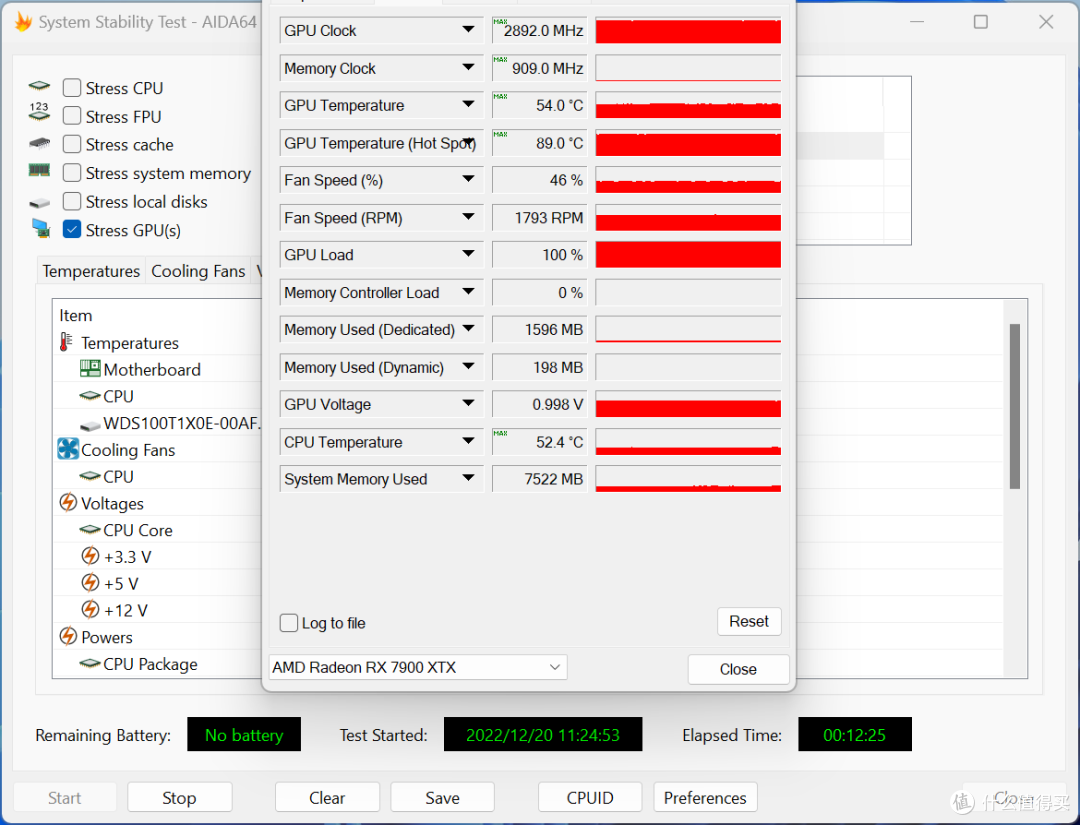Viewport: 1080px width, 825px height.
Task: Open the Memory Controller Load dropdown
Action: (381, 293)
